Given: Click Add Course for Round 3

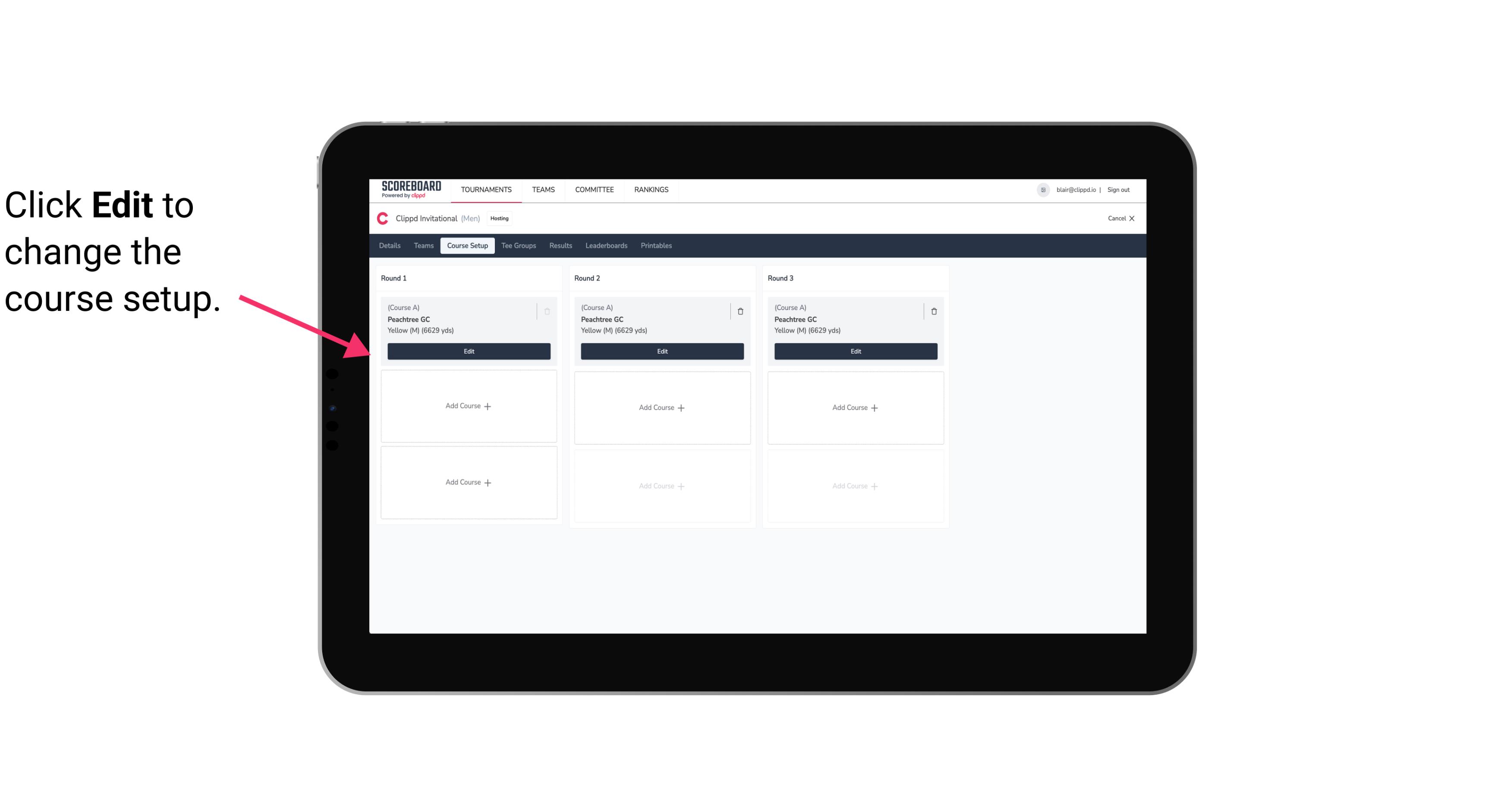Looking at the screenshot, I should tap(855, 407).
